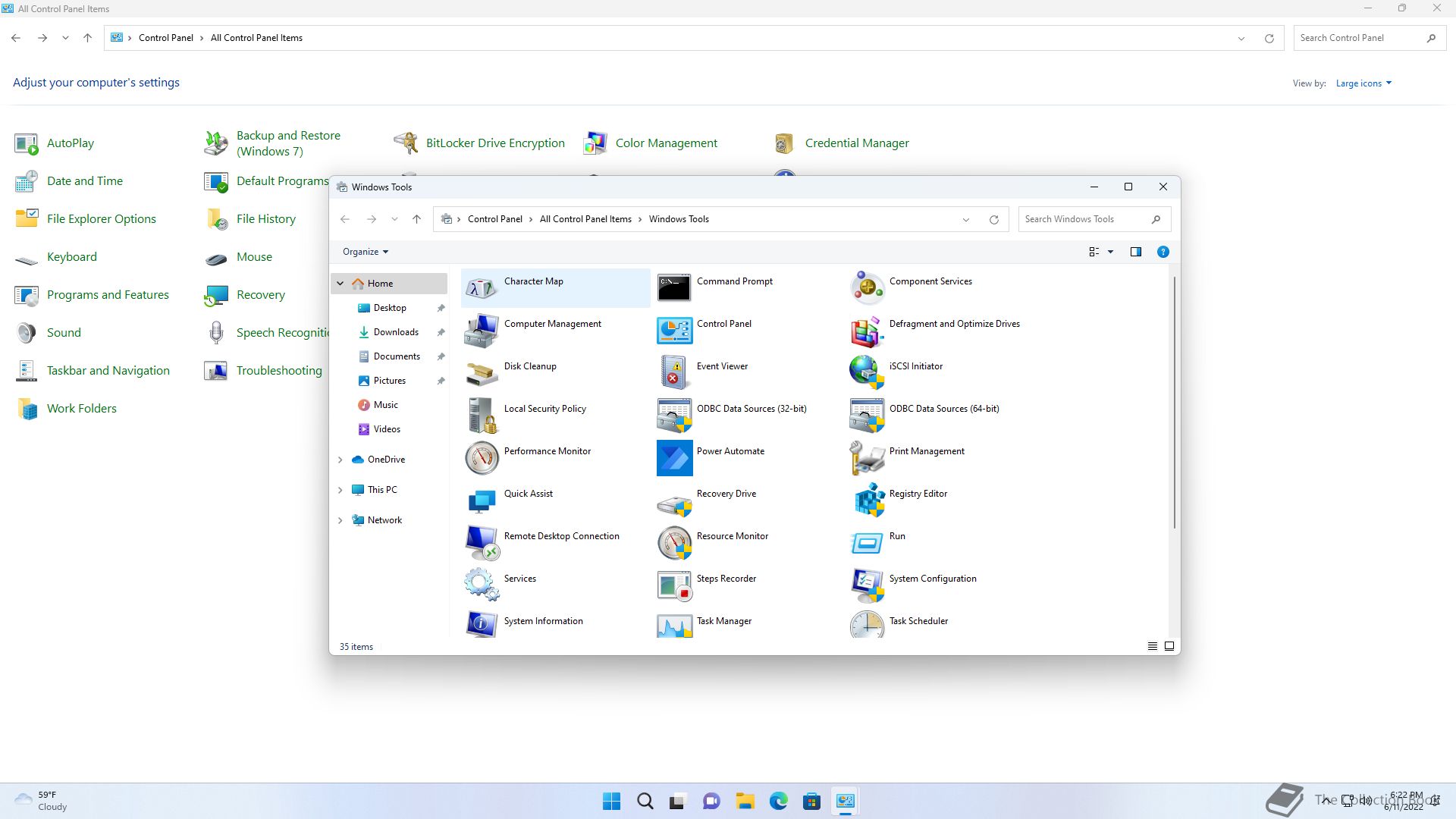The width and height of the screenshot is (1456, 819).
Task: Click the Windows Tools vertical scrollbar
Action: coord(1175,402)
